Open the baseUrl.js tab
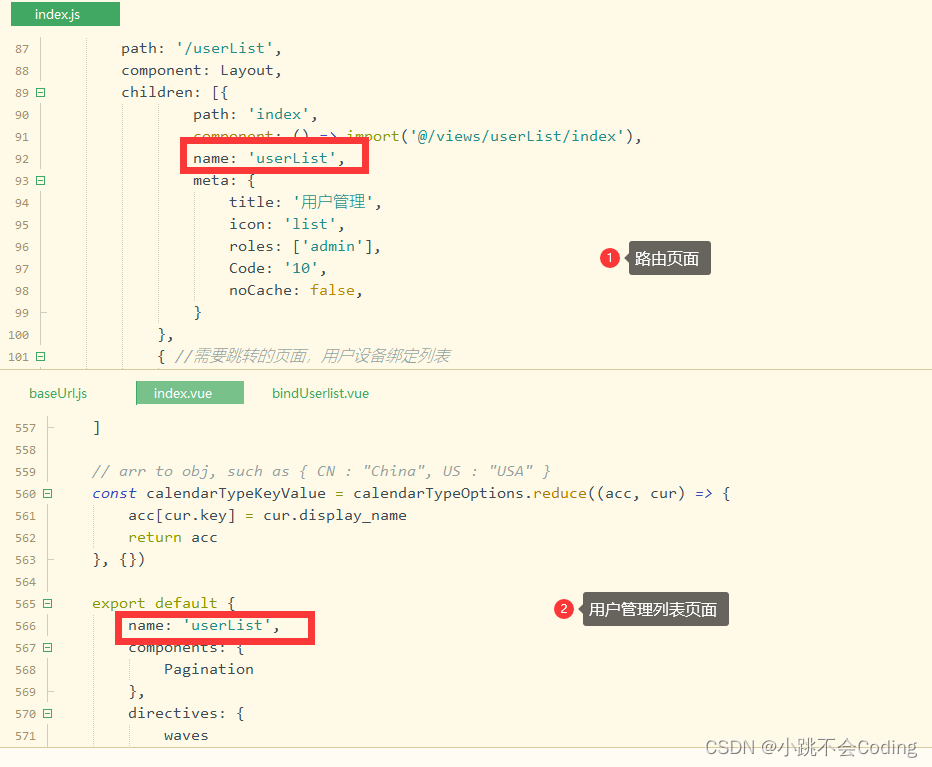This screenshot has height=767, width=932. pyautogui.click(x=58, y=393)
